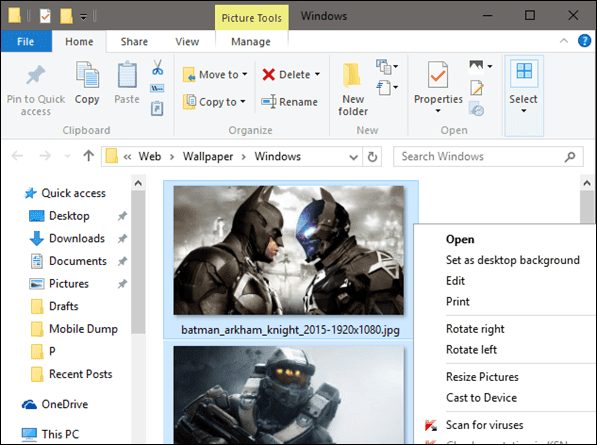The height and width of the screenshot is (445, 597).
Task: Click the Copy path icon
Action: 157,88
